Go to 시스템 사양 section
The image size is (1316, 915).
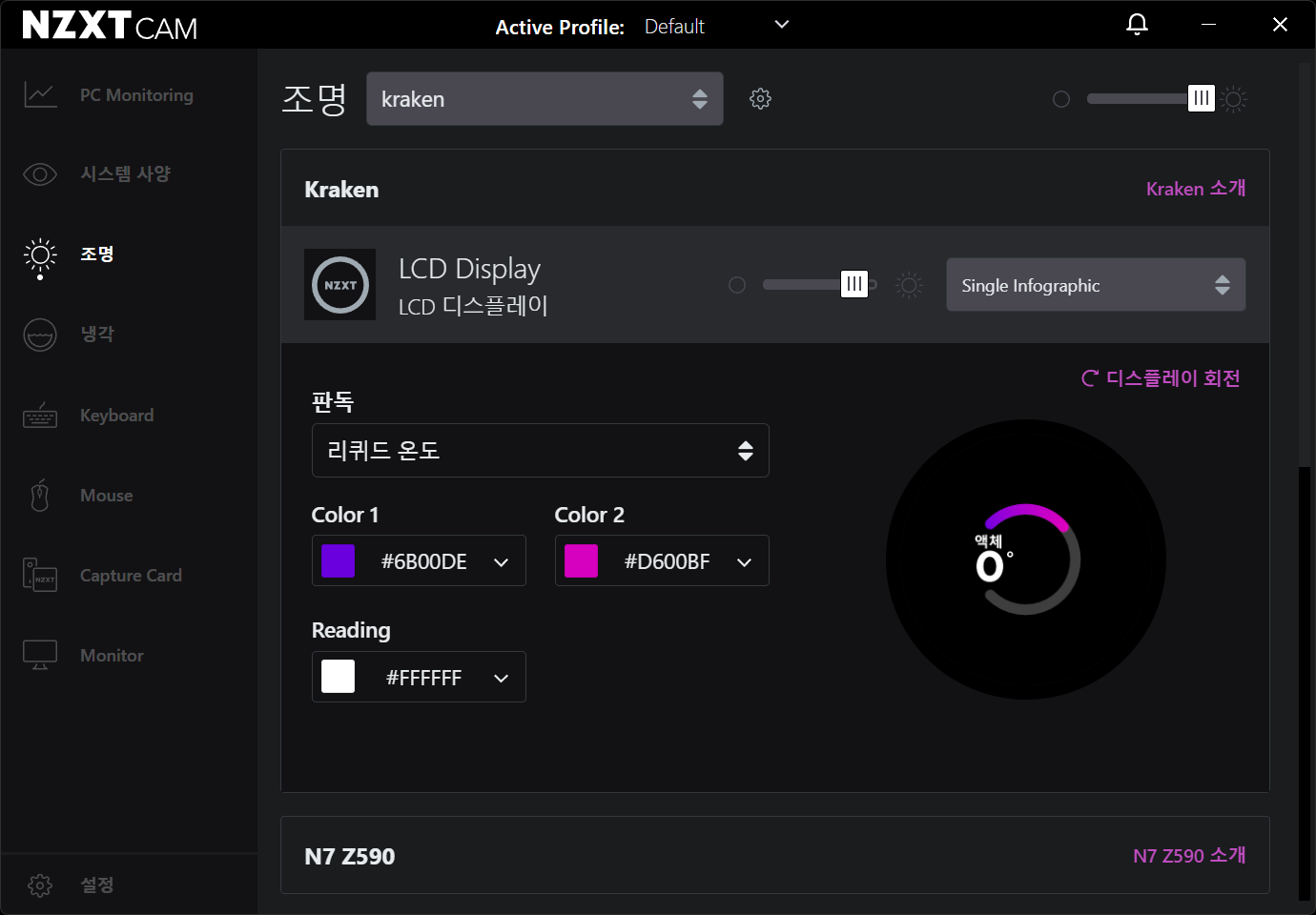coord(125,174)
